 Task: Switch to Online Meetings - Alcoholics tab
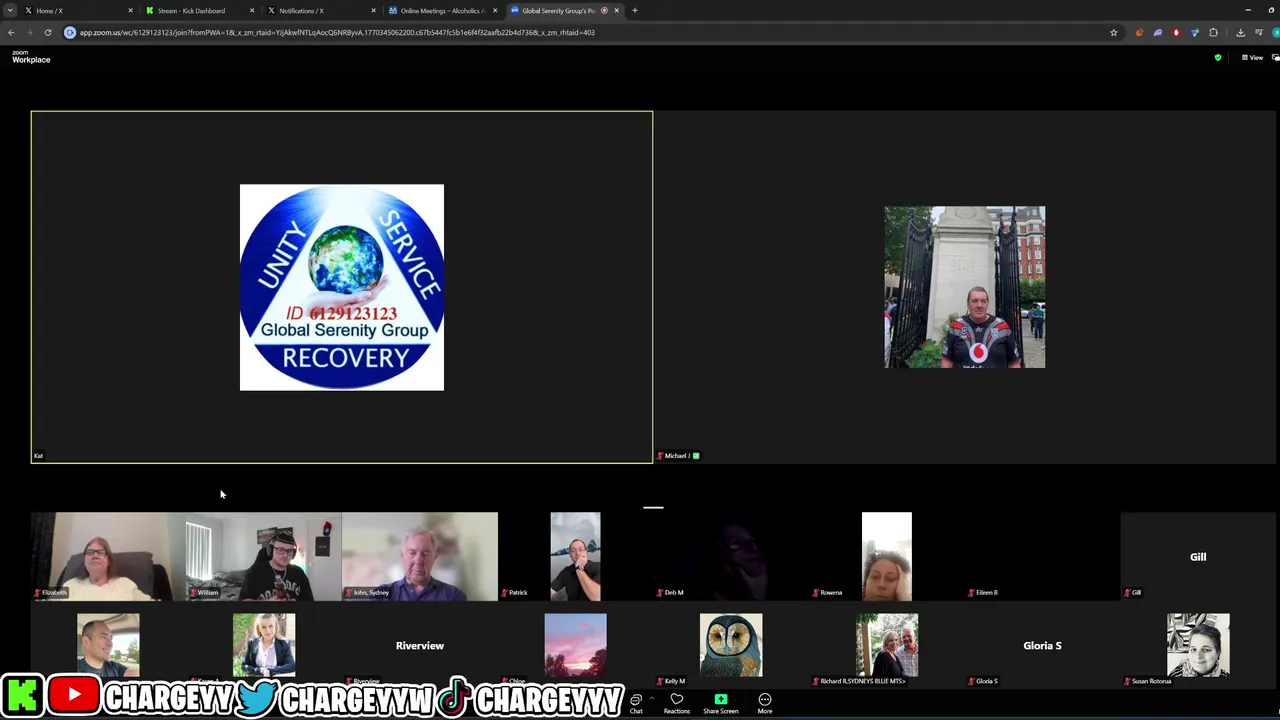click(442, 10)
